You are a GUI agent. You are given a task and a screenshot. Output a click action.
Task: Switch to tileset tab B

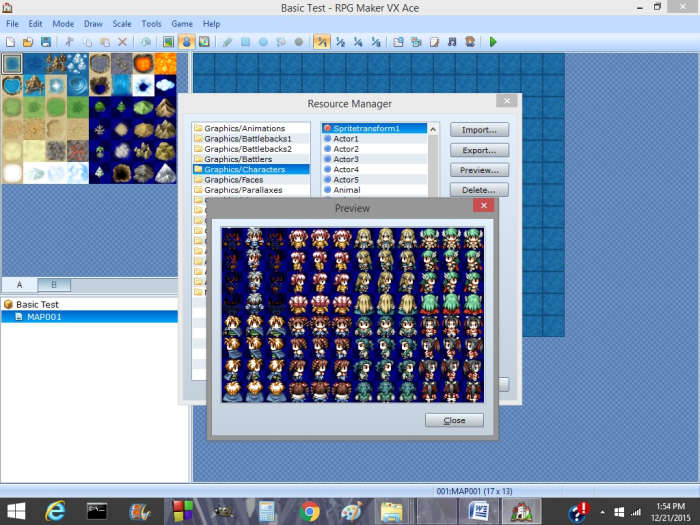click(54, 284)
